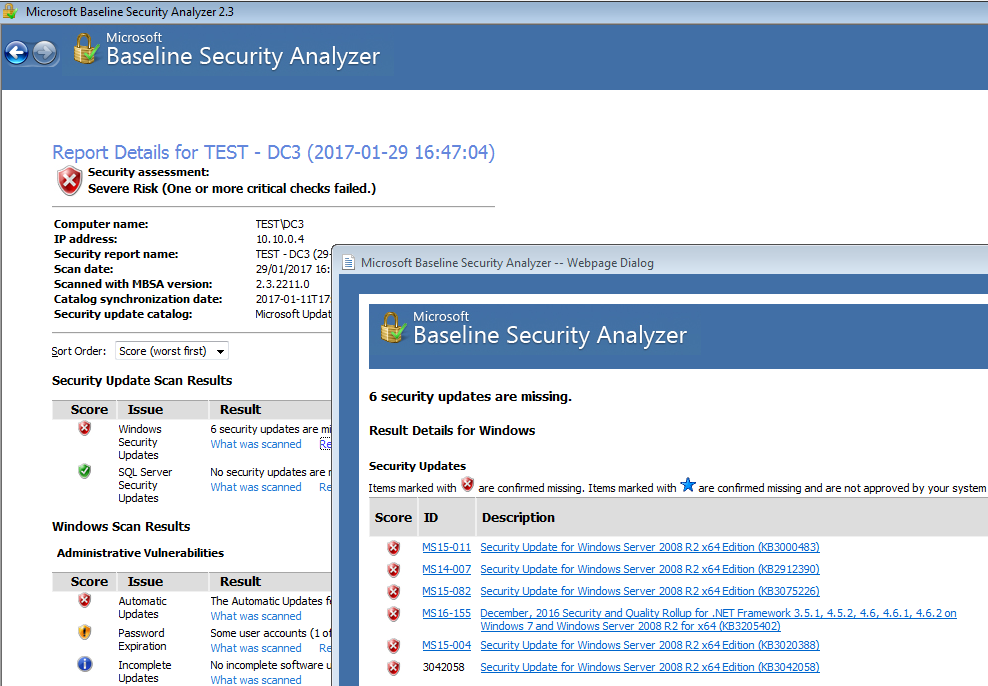The height and width of the screenshot is (686, 988).
Task: Click the computer name value 'TEST\DC3'
Action: point(280,224)
